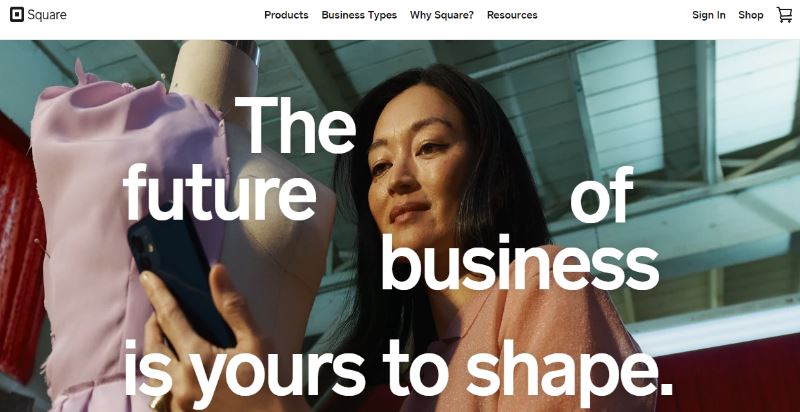Viewport: 800px width, 412px height.
Task: Open the Products menu
Action: tap(286, 15)
